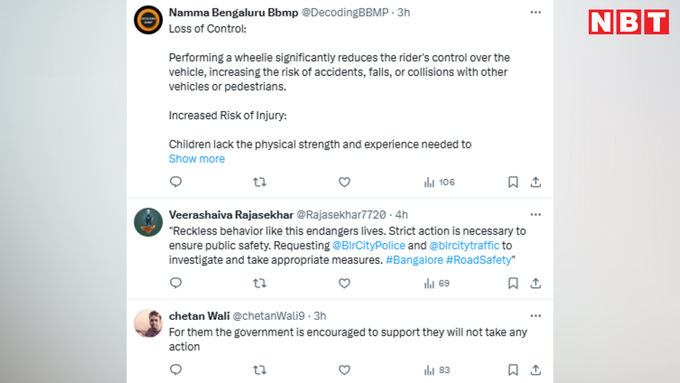Like Veerashaiva Rajasekhar's tweet
Viewport: 680px width, 383px height.
point(344,283)
